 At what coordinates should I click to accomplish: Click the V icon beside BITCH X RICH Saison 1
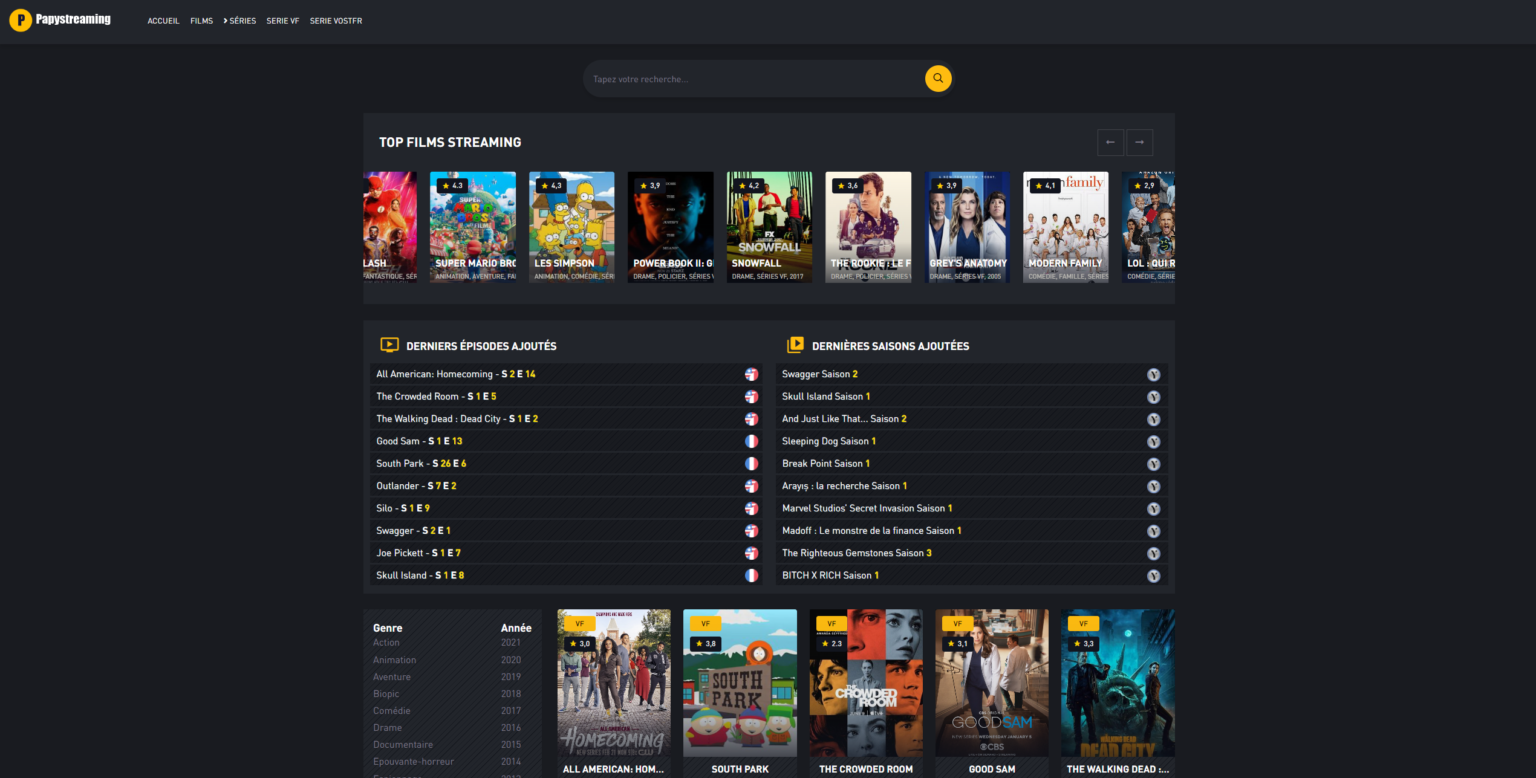tap(1154, 575)
